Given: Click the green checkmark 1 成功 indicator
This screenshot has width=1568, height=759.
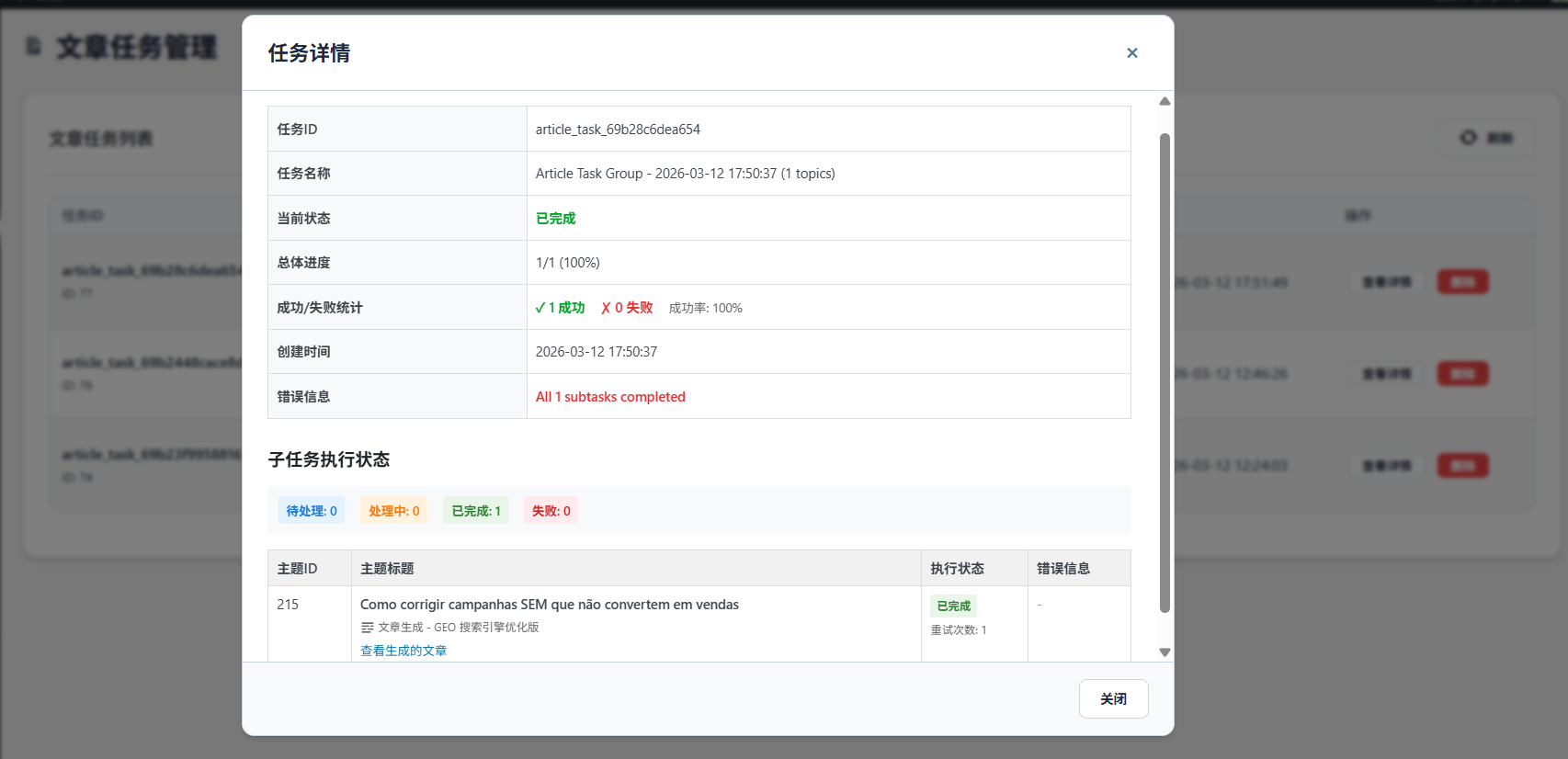Looking at the screenshot, I should click(x=560, y=308).
